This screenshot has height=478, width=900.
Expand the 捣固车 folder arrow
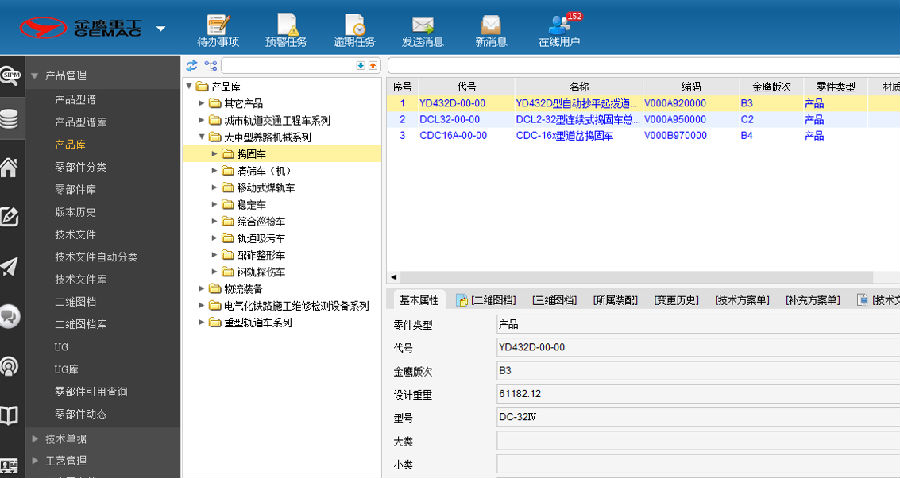click(x=214, y=154)
